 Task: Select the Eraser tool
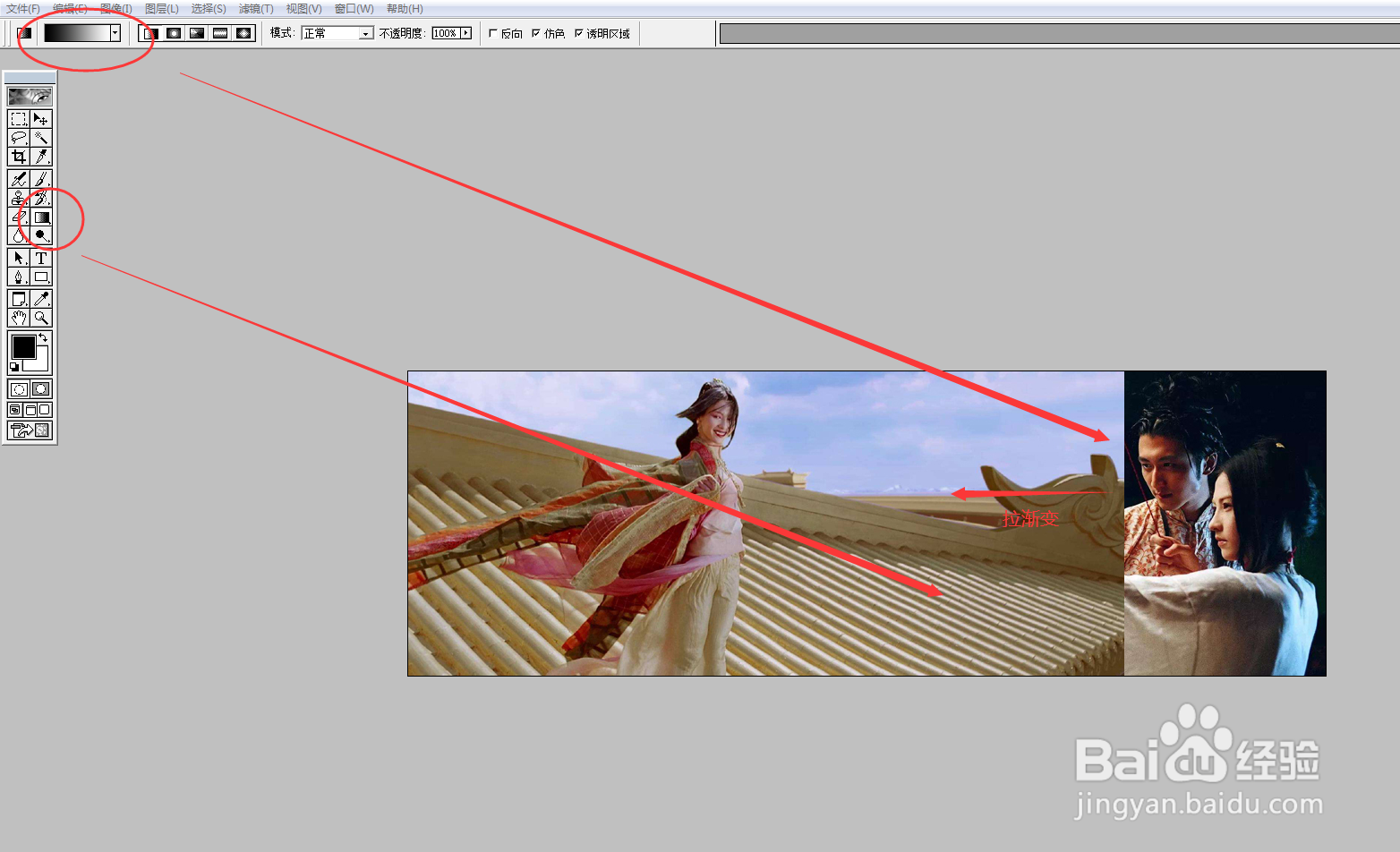click(19, 217)
